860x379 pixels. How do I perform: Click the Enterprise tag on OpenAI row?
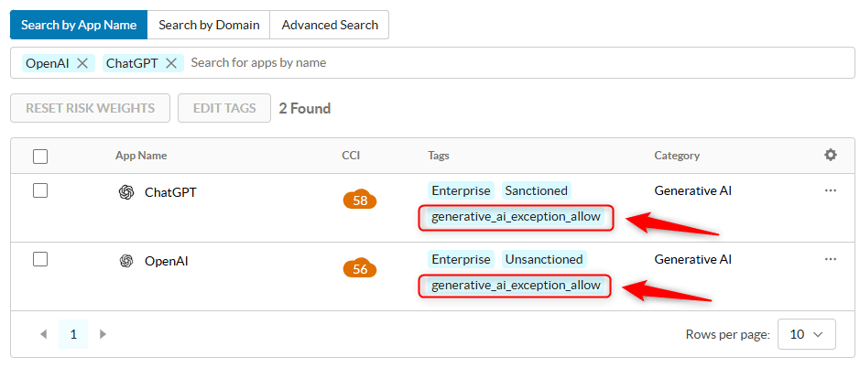tap(461, 259)
